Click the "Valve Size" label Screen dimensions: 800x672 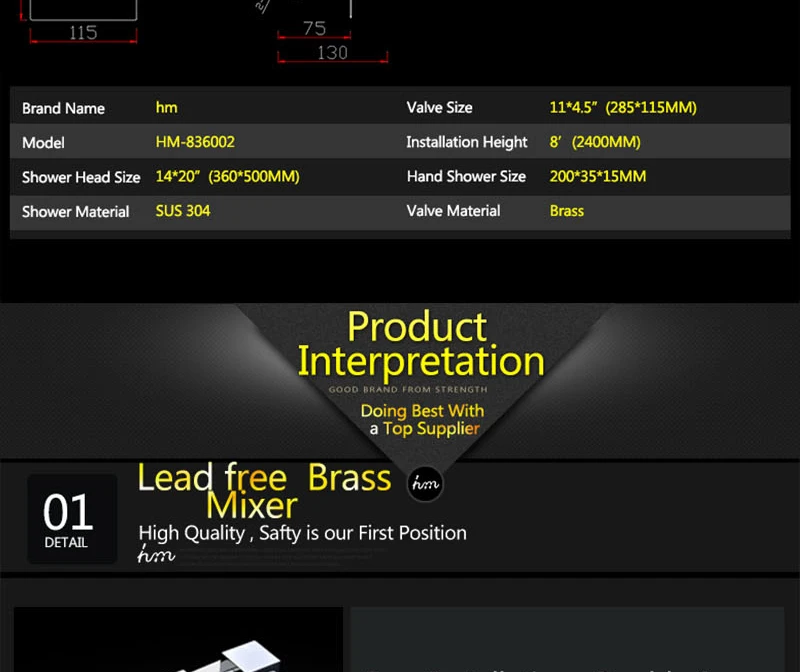[439, 108]
